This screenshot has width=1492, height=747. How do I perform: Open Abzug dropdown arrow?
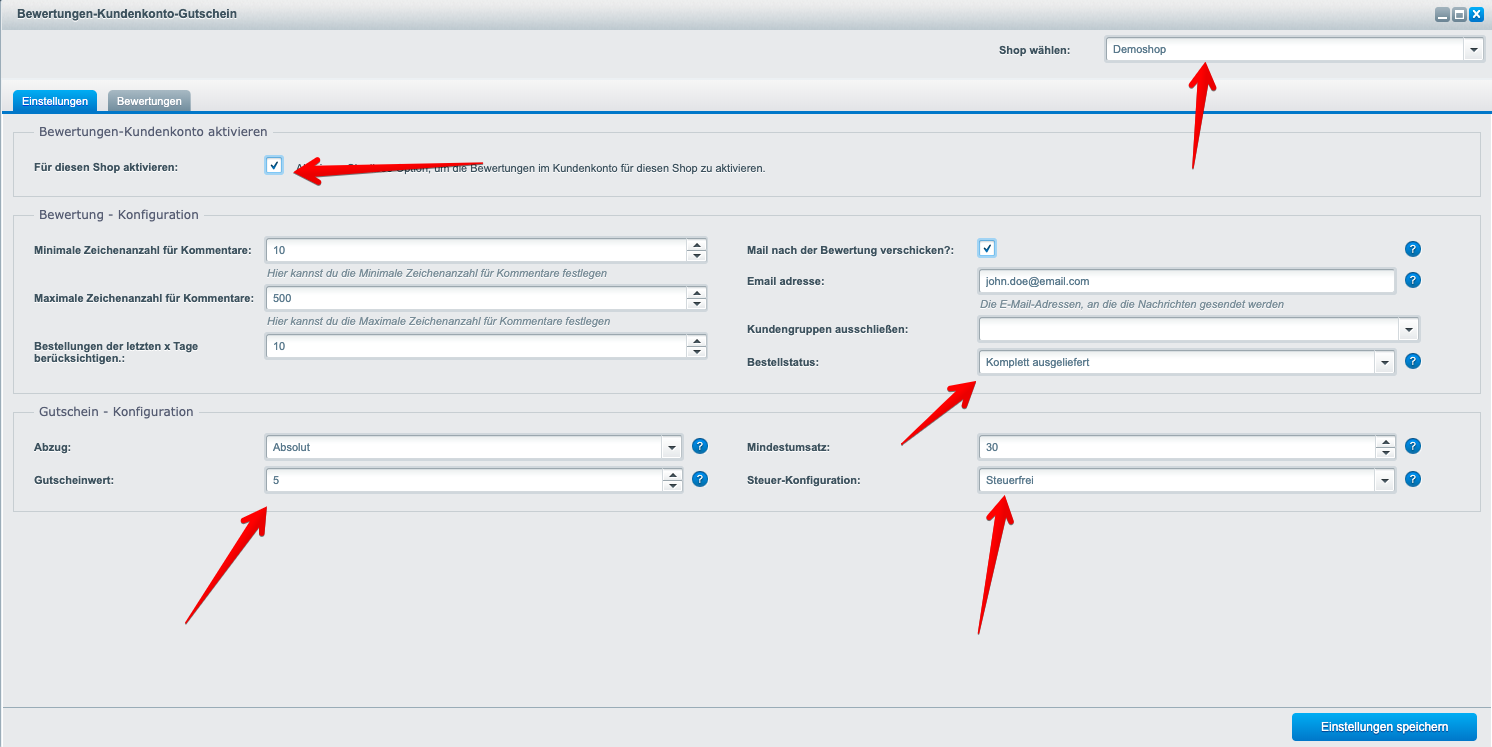pyautogui.click(x=672, y=447)
